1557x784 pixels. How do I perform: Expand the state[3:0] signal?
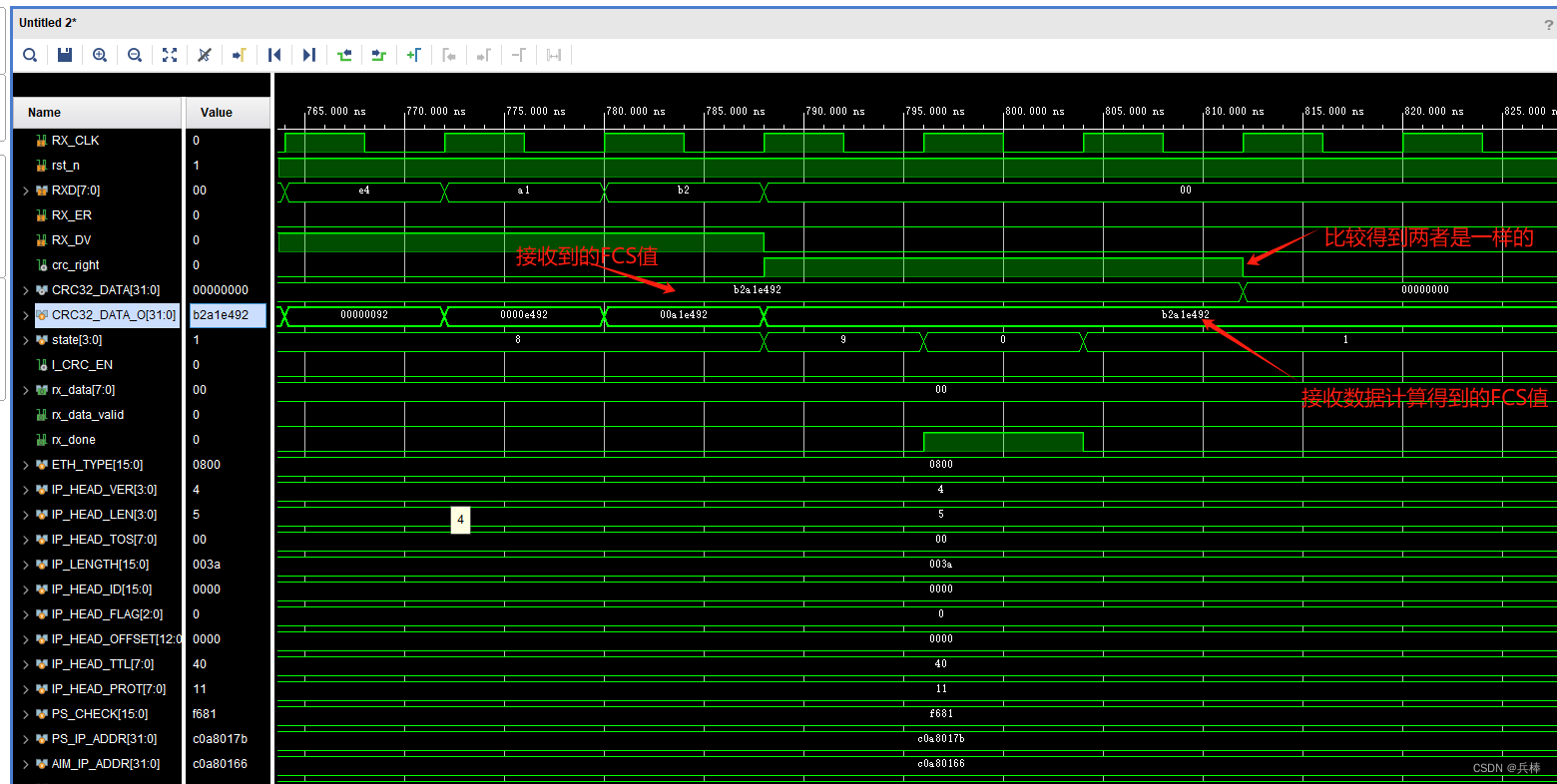(x=25, y=339)
